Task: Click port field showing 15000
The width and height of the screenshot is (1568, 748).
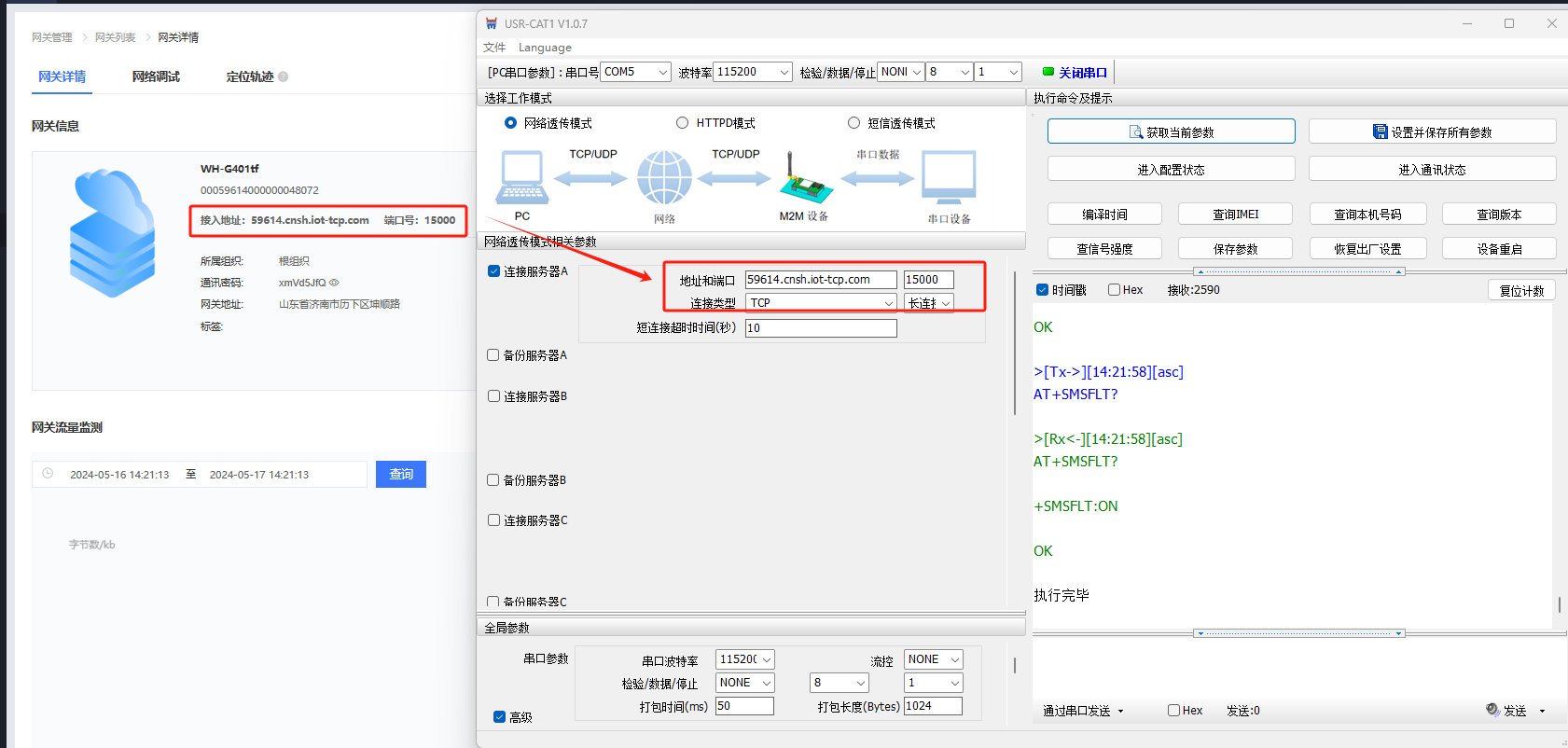Action: pyautogui.click(x=929, y=280)
